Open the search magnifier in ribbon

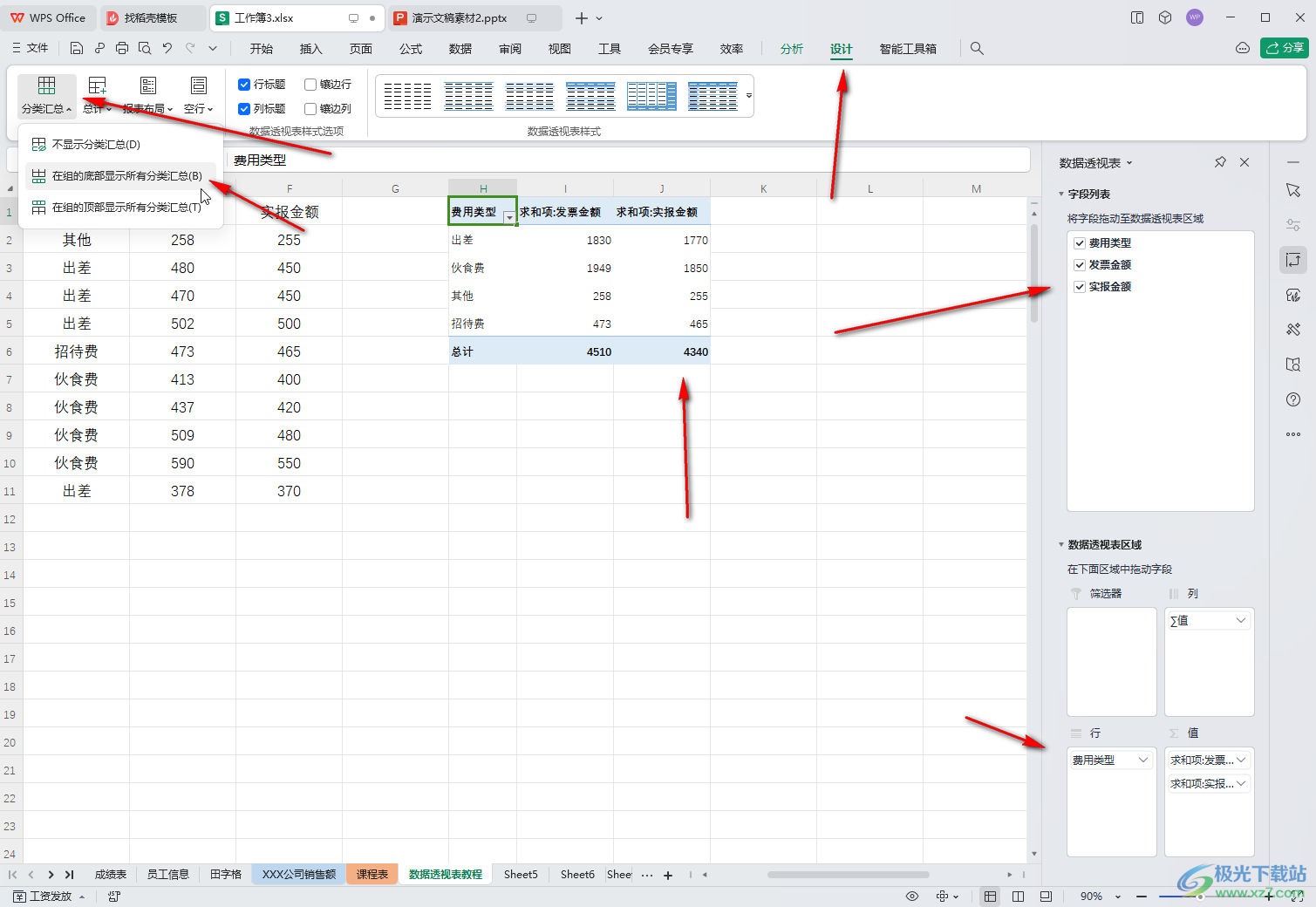point(977,49)
